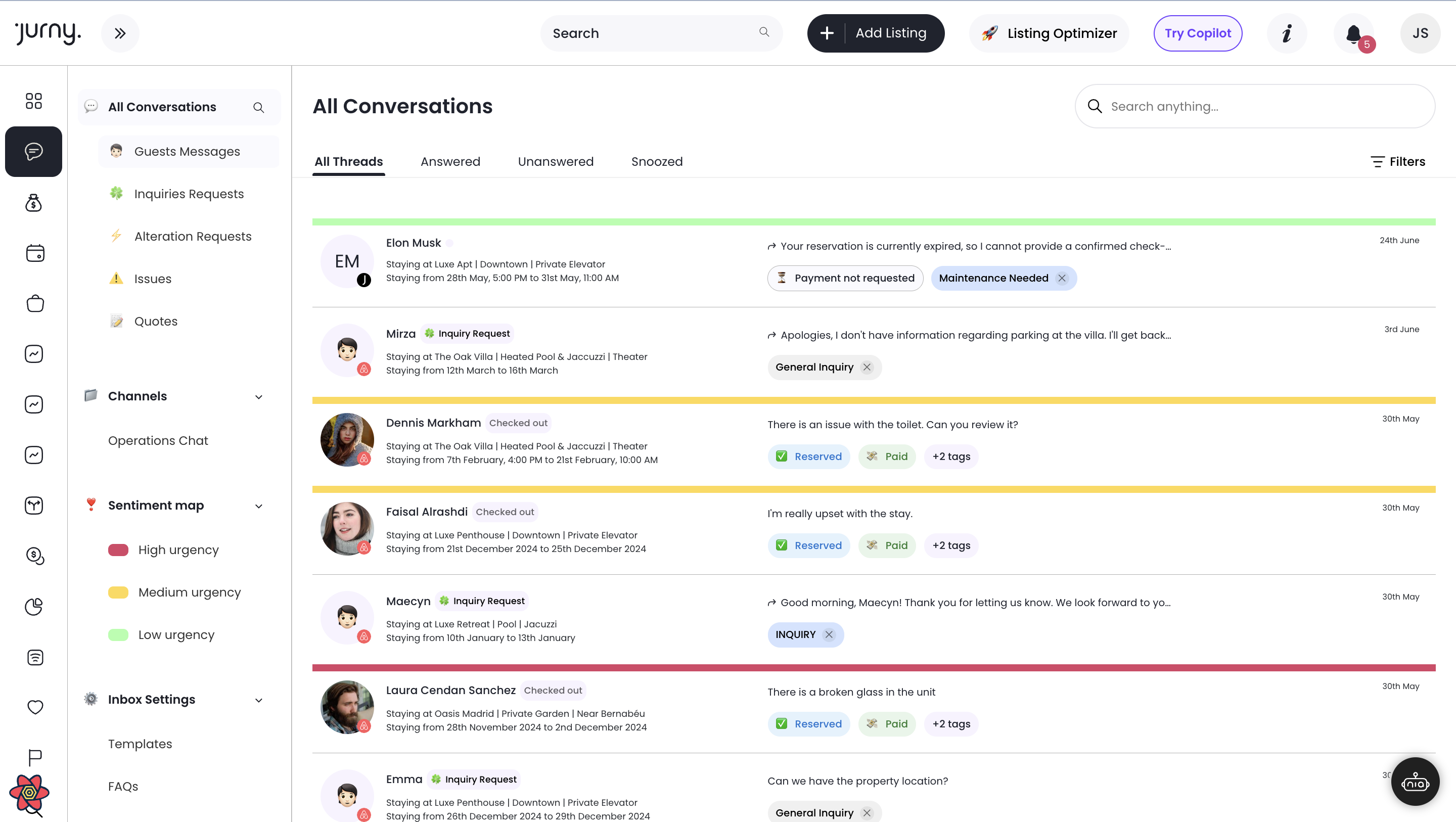The image size is (1456, 822).
Task: Collapse the Sentiment map section
Action: point(259,506)
